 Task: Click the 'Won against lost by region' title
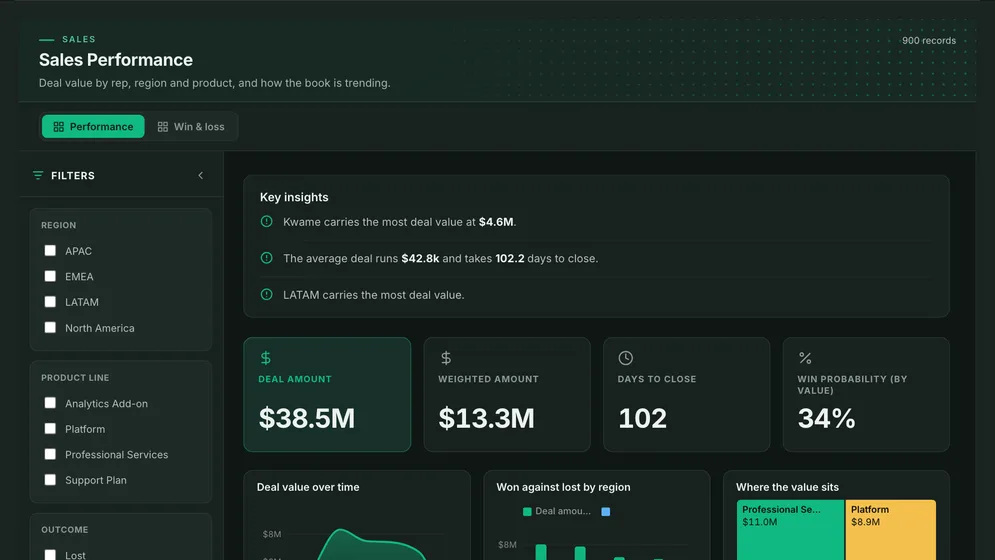(x=563, y=487)
